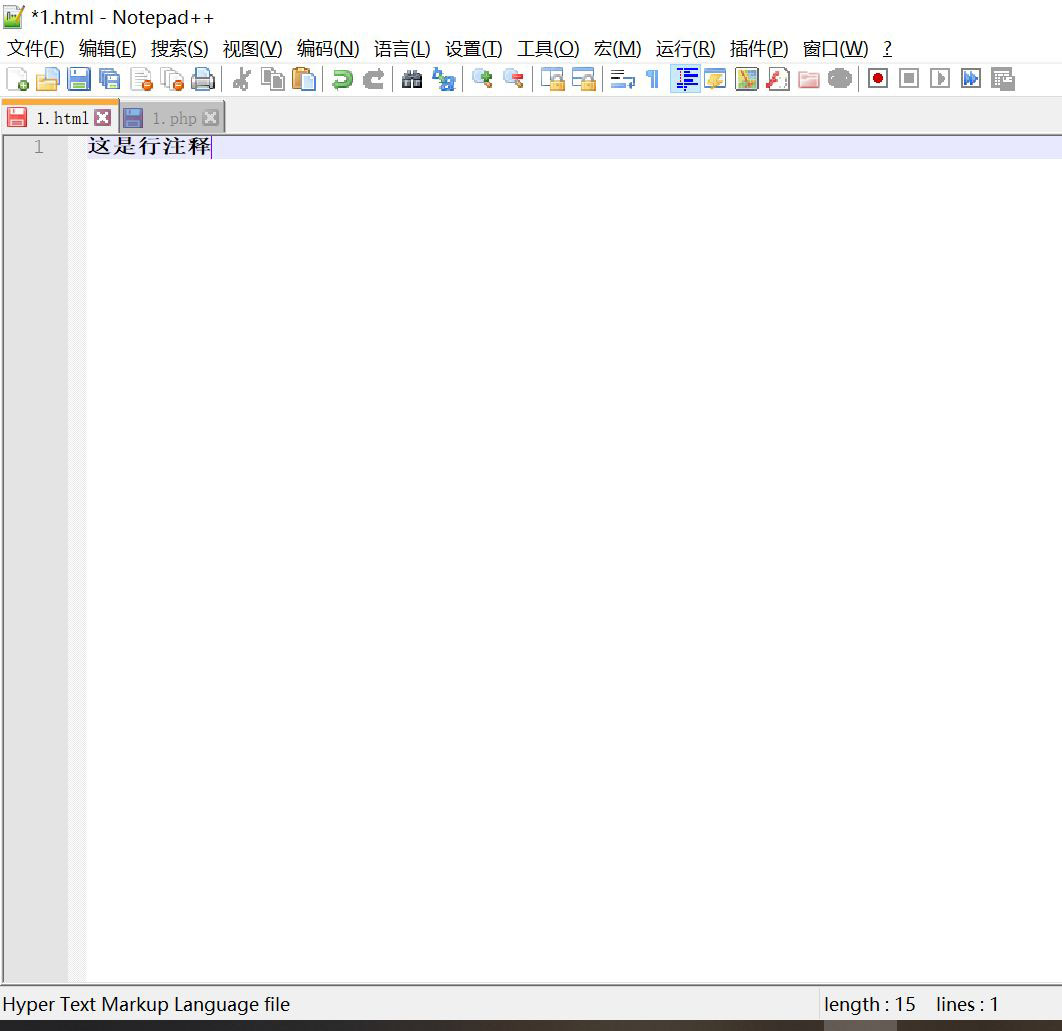Open Replace dialog icon
This screenshot has width=1062, height=1031.
(x=444, y=79)
